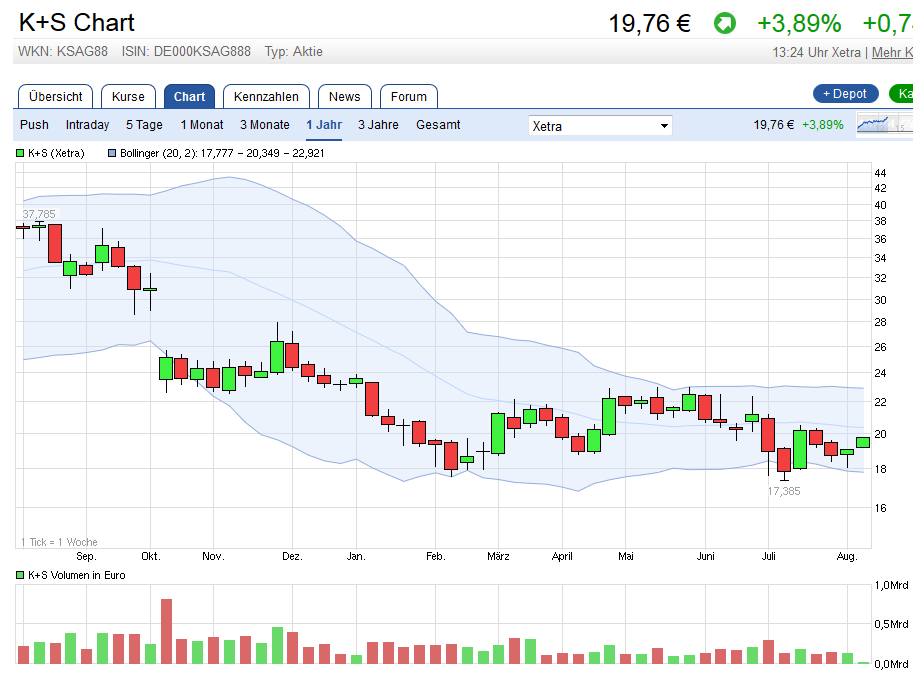Select the 1 Jahr time range

pyautogui.click(x=324, y=125)
